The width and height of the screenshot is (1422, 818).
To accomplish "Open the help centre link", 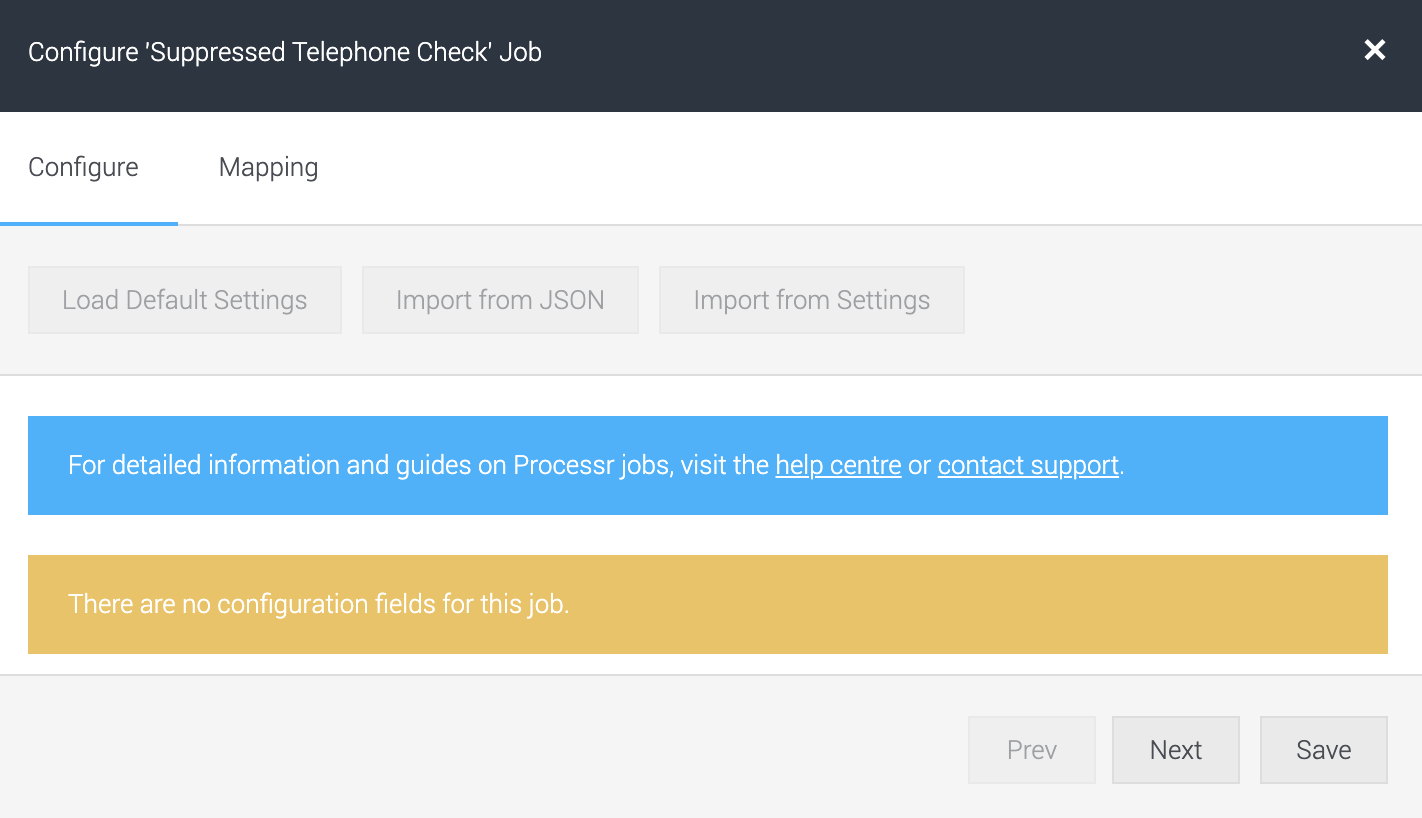I will coord(838,466).
